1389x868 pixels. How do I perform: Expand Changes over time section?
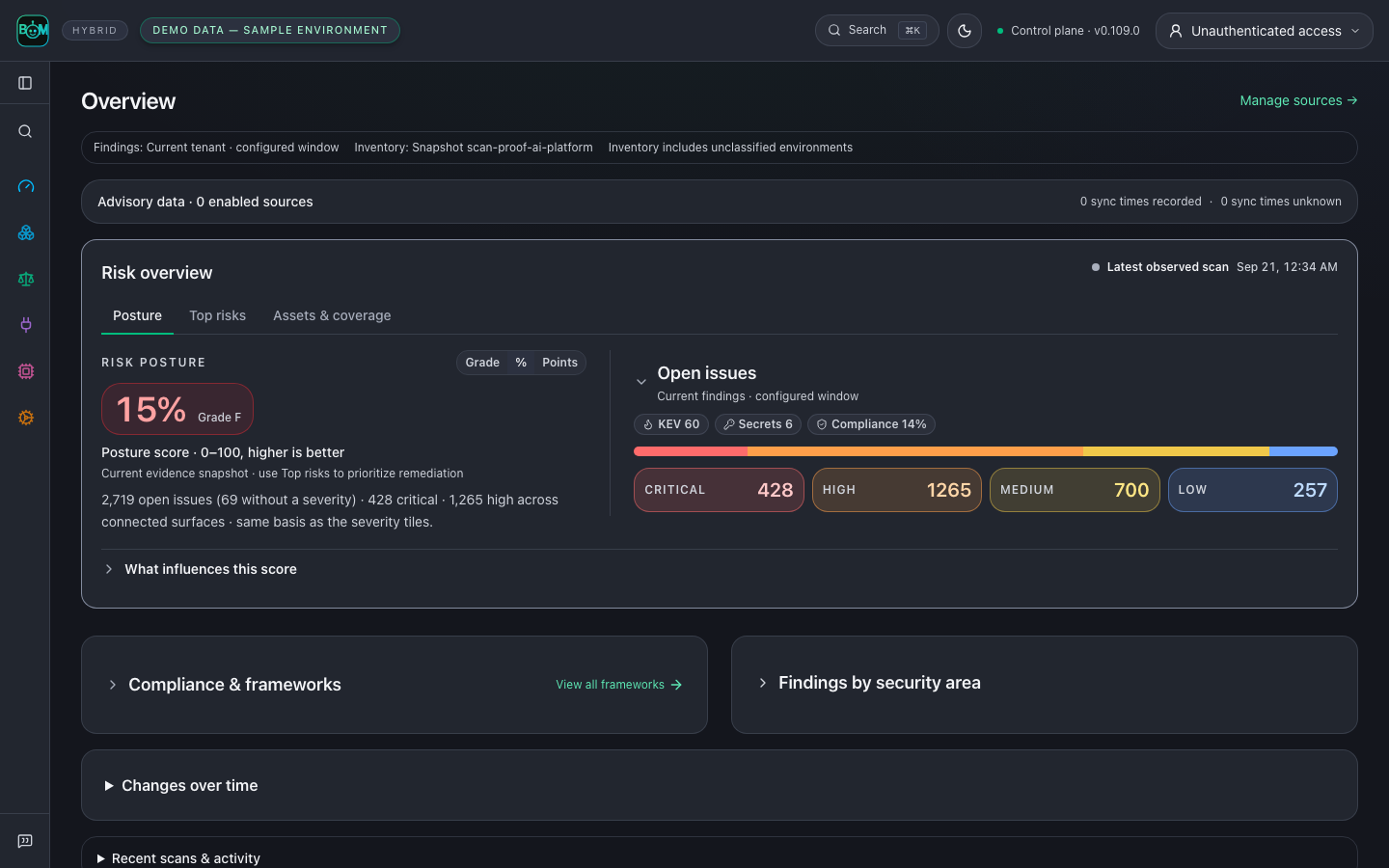coord(180,786)
